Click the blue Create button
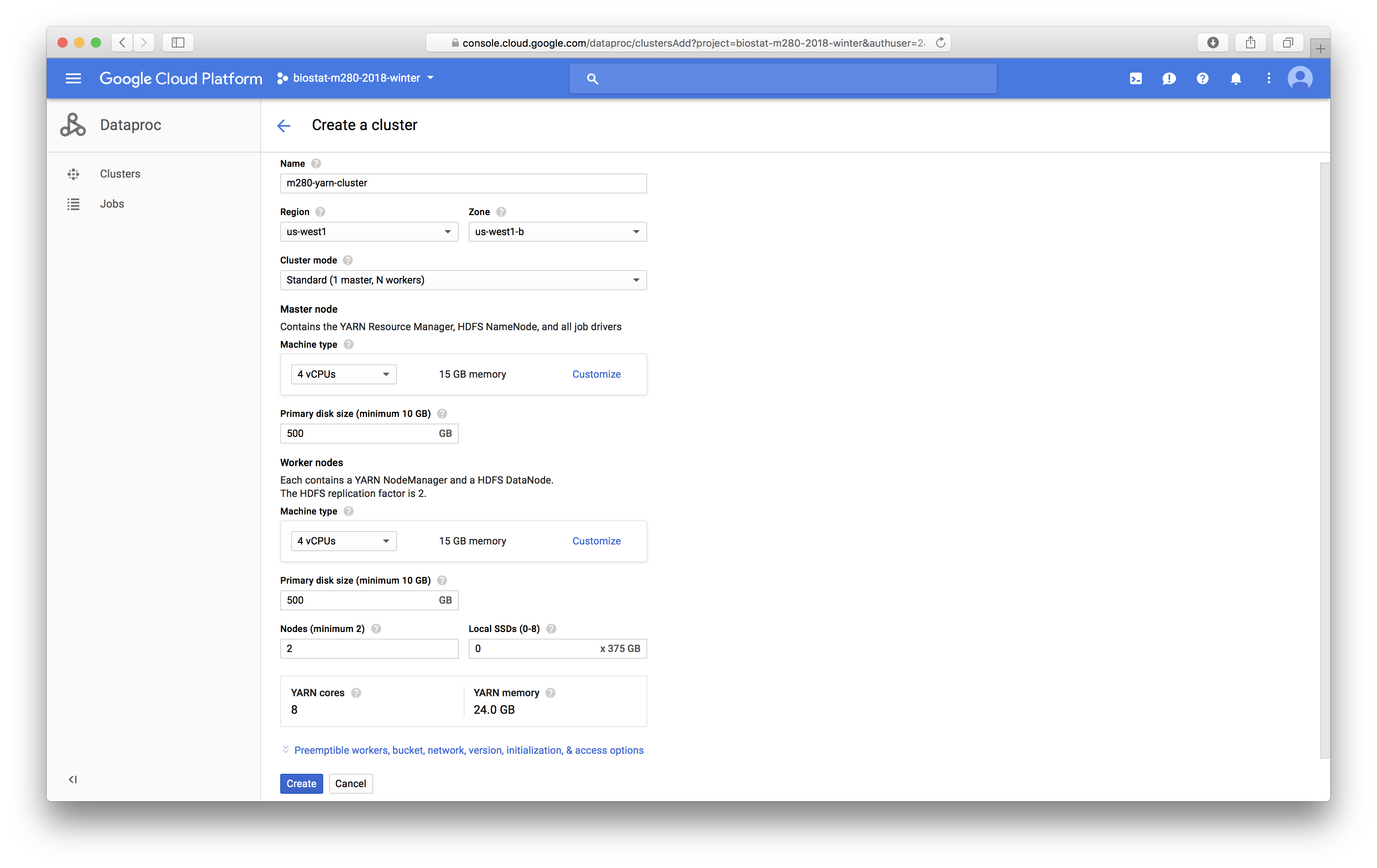Screen dimensions: 1377x868 301,783
